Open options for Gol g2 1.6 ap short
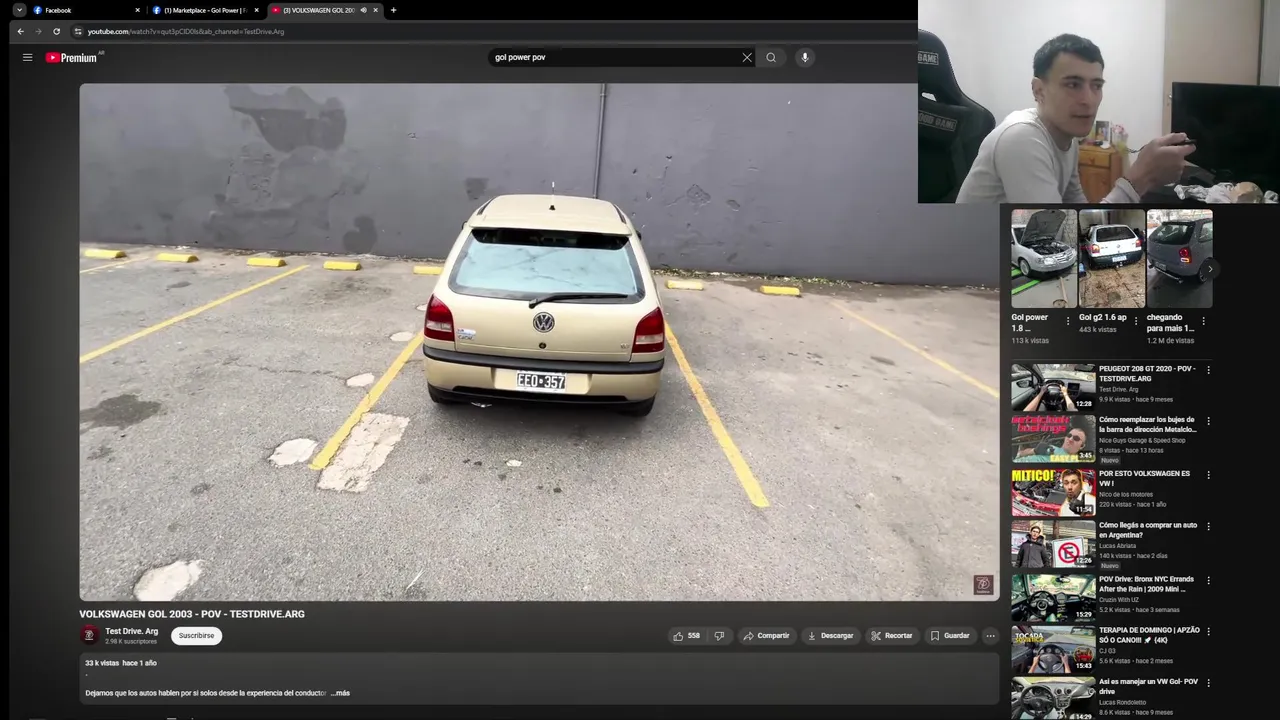This screenshot has height=720, width=1280. 1136,321
